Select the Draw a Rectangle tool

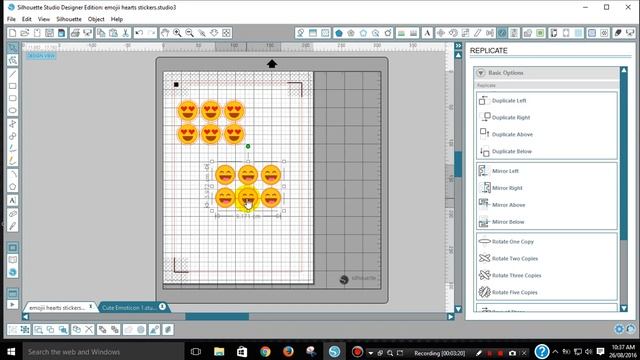click(13, 86)
